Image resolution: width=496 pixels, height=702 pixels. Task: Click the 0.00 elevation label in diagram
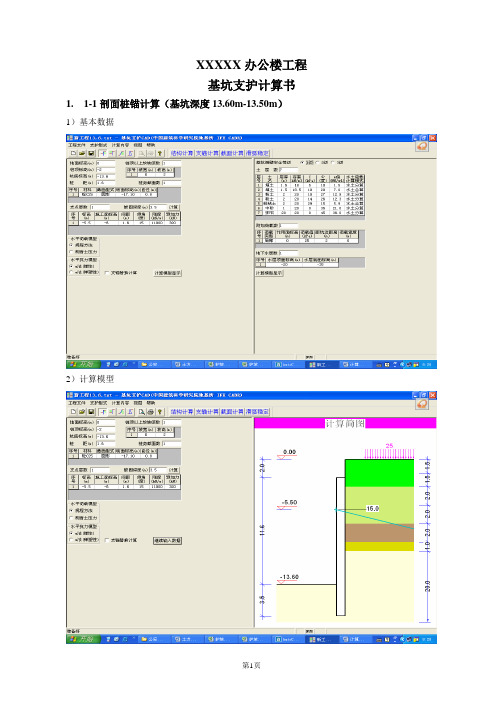click(x=290, y=452)
